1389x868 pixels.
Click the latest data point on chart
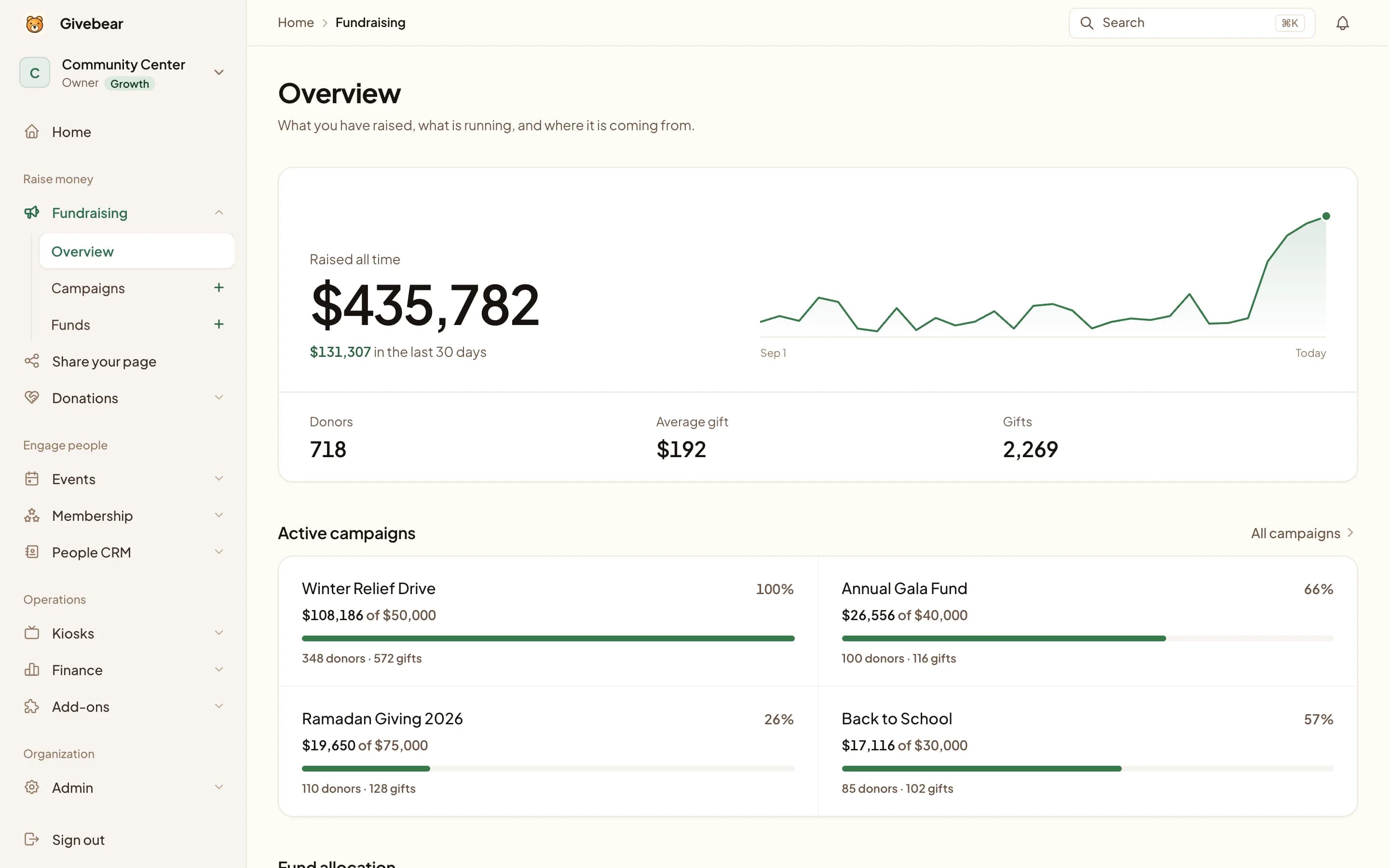point(1326,217)
